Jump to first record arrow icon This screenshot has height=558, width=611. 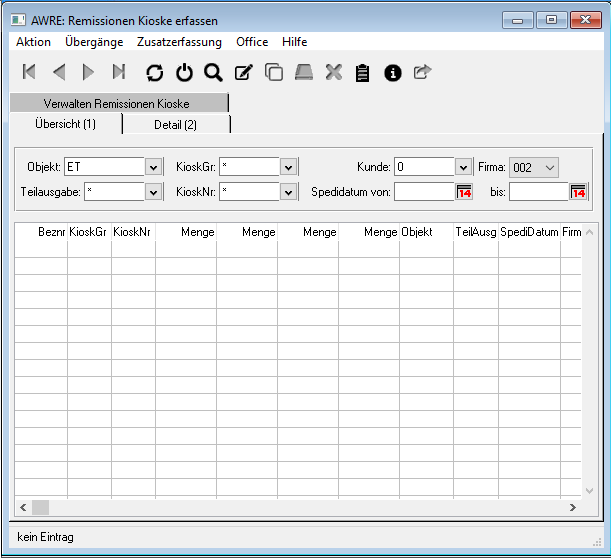pos(29,72)
